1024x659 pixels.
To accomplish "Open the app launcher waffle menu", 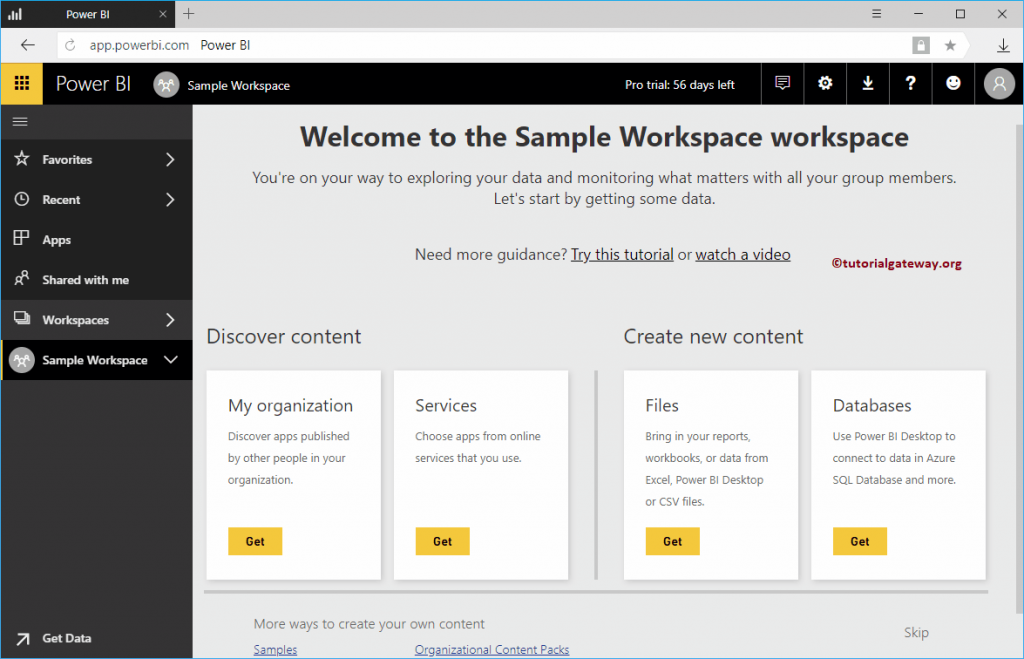I will (x=21, y=83).
